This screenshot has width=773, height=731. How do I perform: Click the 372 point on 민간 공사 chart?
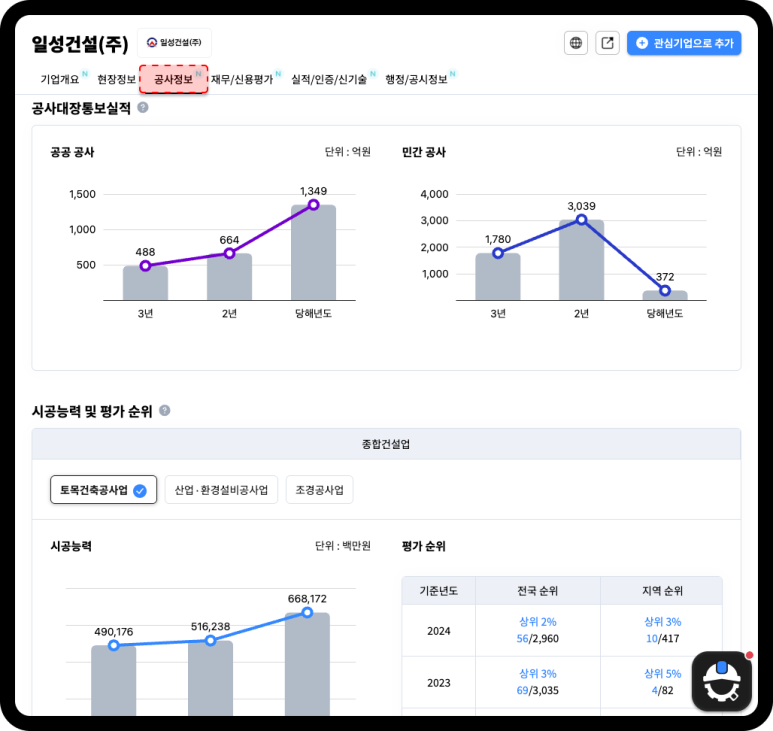(x=665, y=291)
